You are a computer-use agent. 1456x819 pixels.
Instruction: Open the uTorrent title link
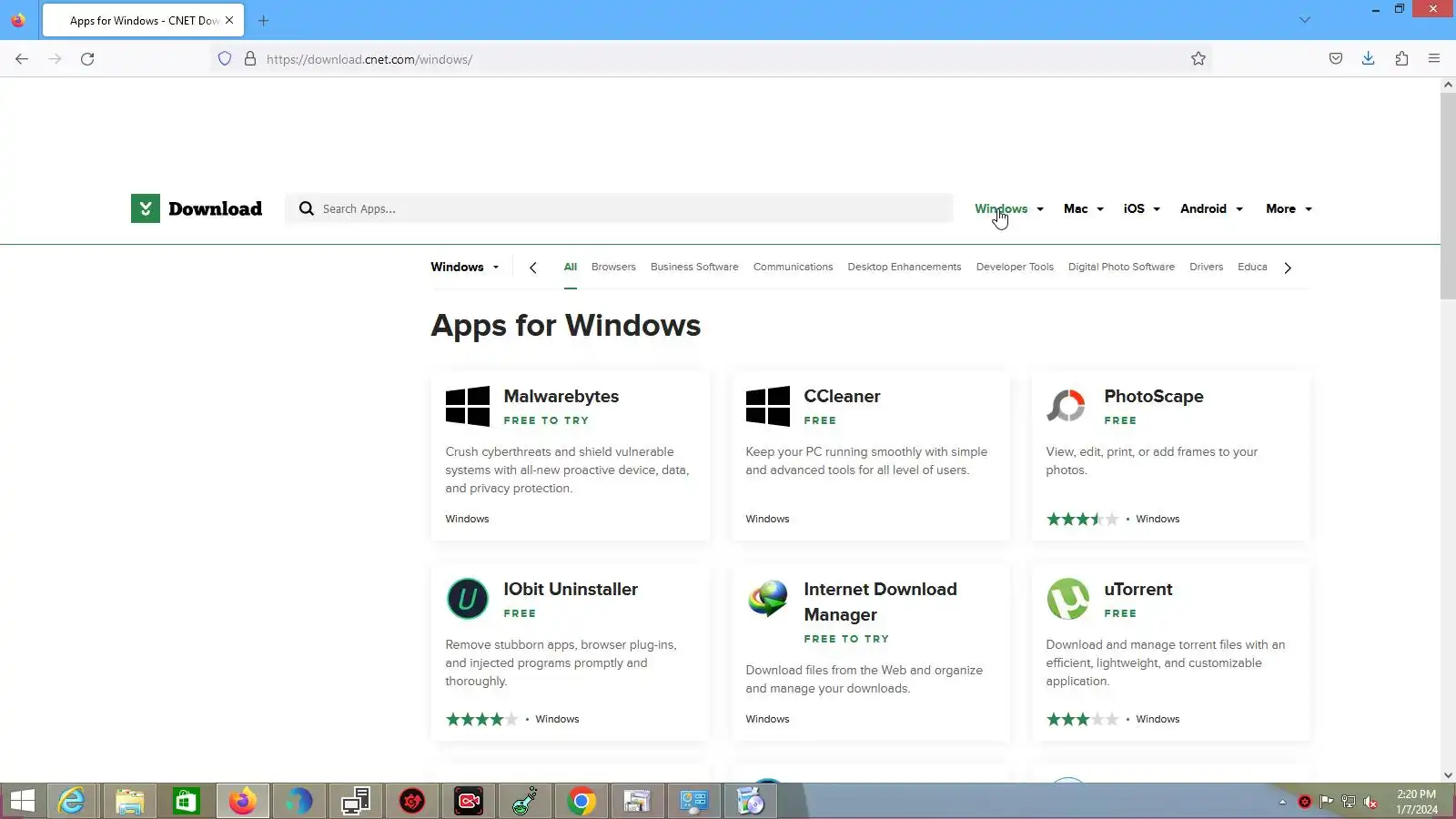pyautogui.click(x=1138, y=589)
